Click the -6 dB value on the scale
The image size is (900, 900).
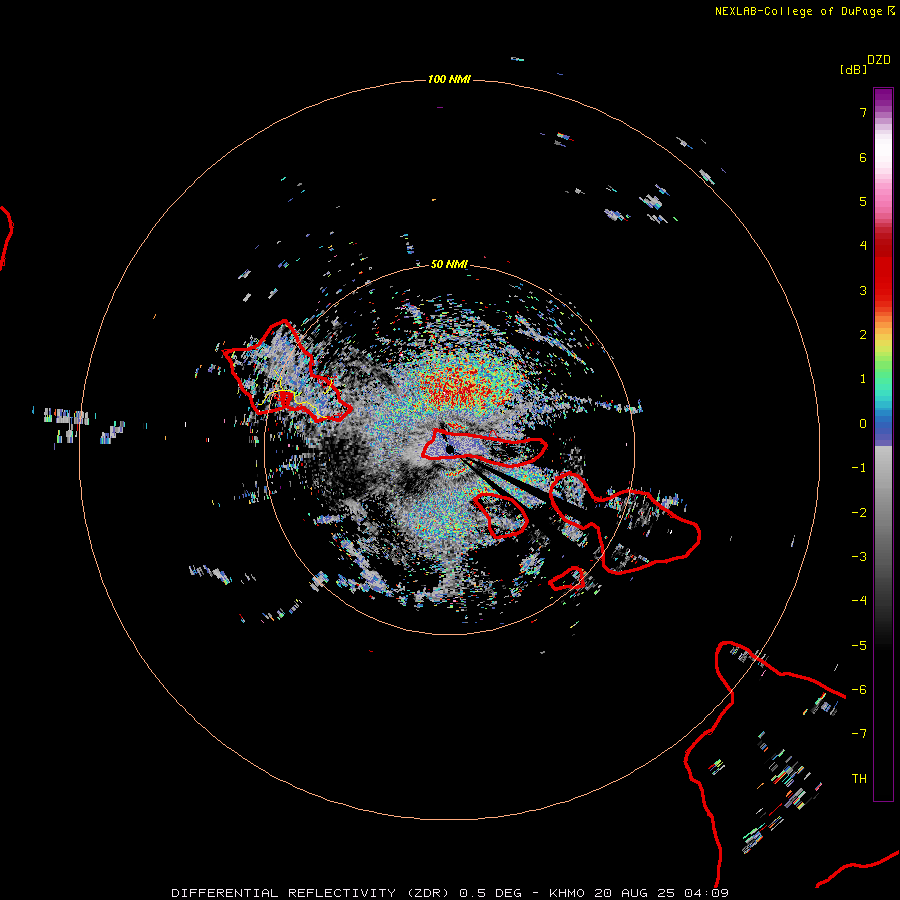click(x=859, y=690)
